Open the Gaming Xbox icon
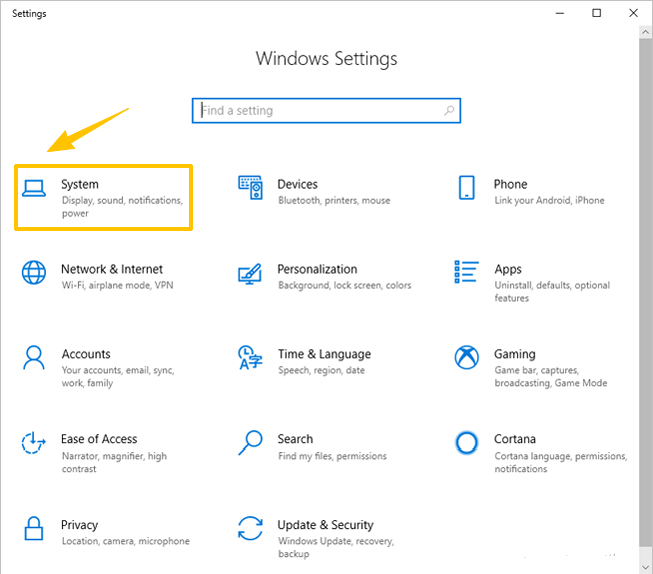Viewport: 653px width, 574px height. 466,357
